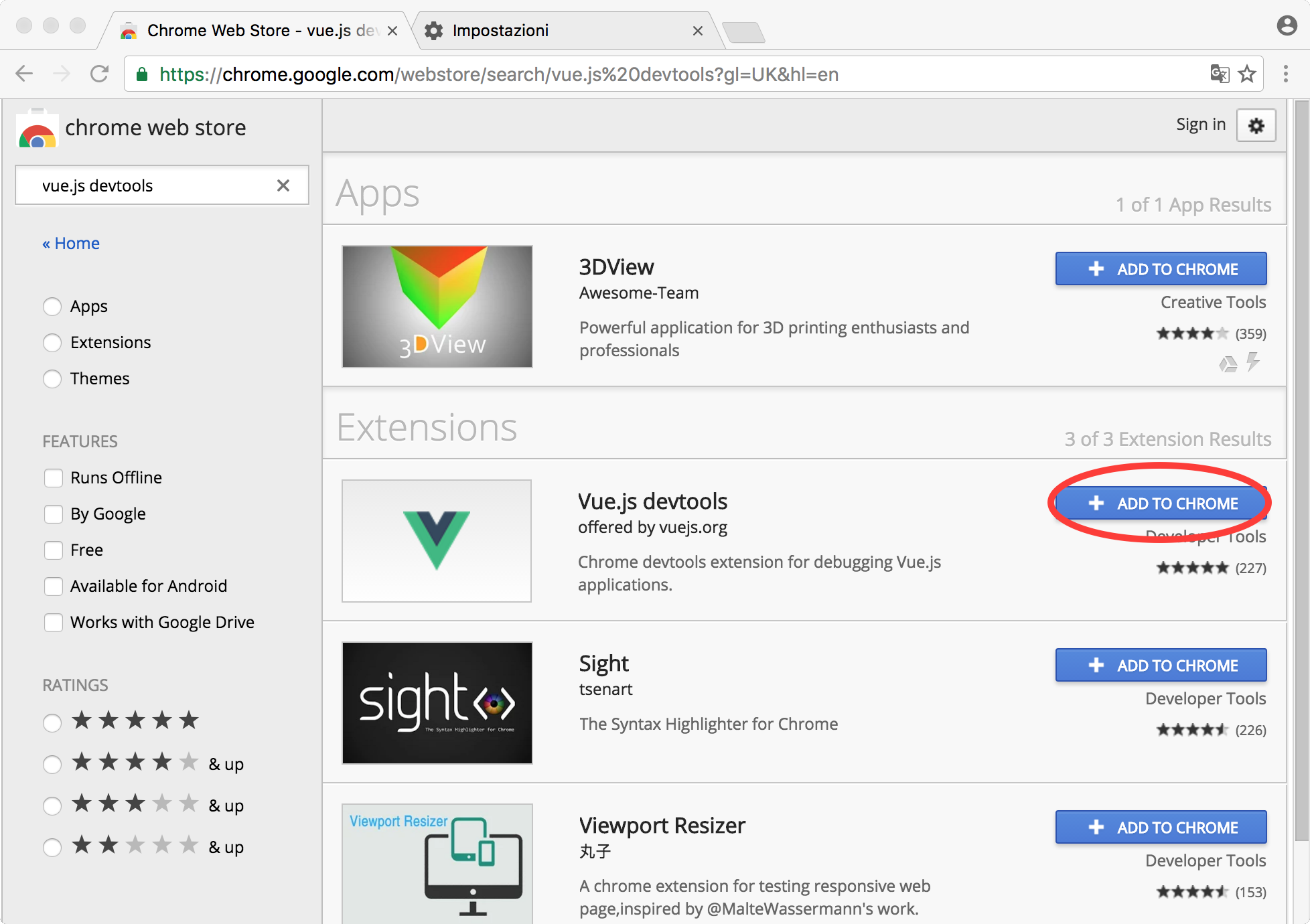1310x924 pixels.
Task: Add Vue.js devtools to Chrome
Action: click(x=1161, y=504)
